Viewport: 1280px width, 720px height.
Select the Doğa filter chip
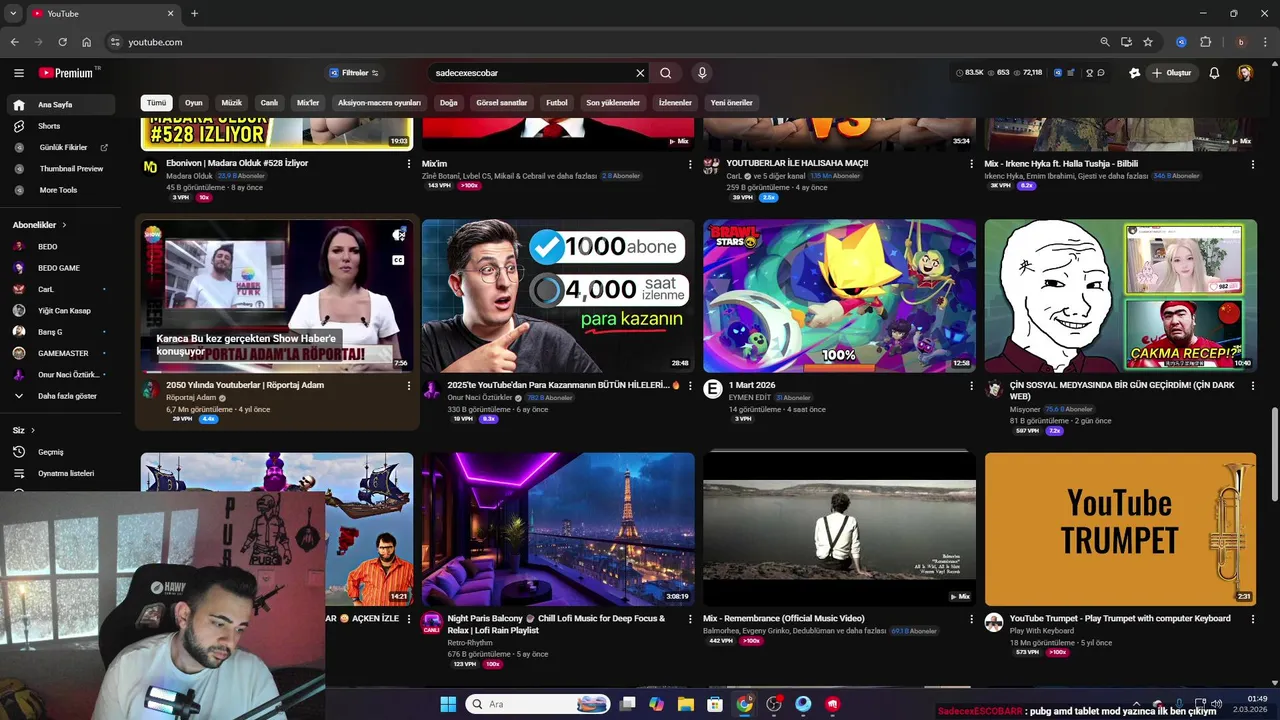pyautogui.click(x=449, y=103)
